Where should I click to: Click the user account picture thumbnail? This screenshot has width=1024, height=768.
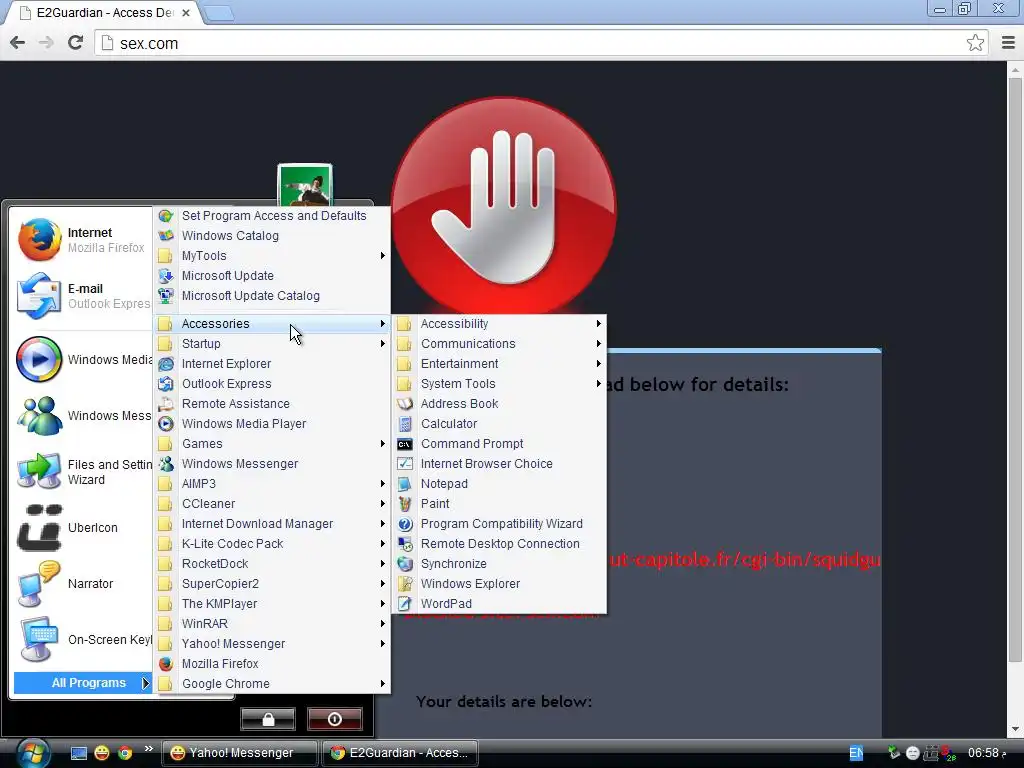pos(305,185)
